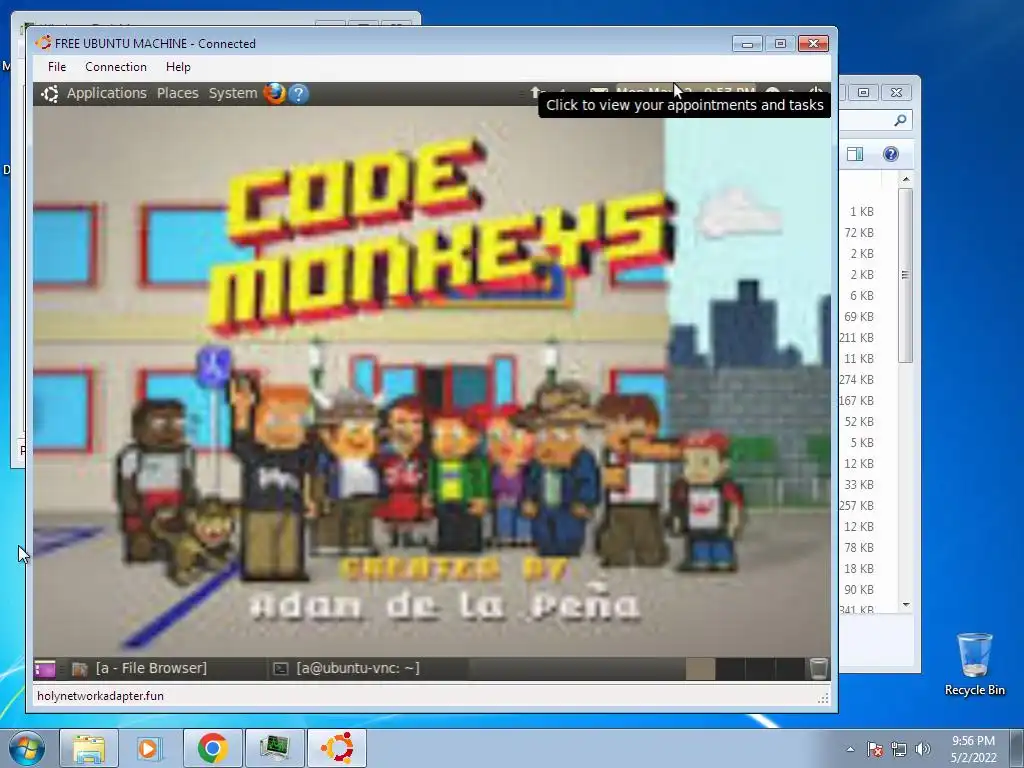
Task: Click the Ubuntu panel clock and date
Action: [x=686, y=91]
